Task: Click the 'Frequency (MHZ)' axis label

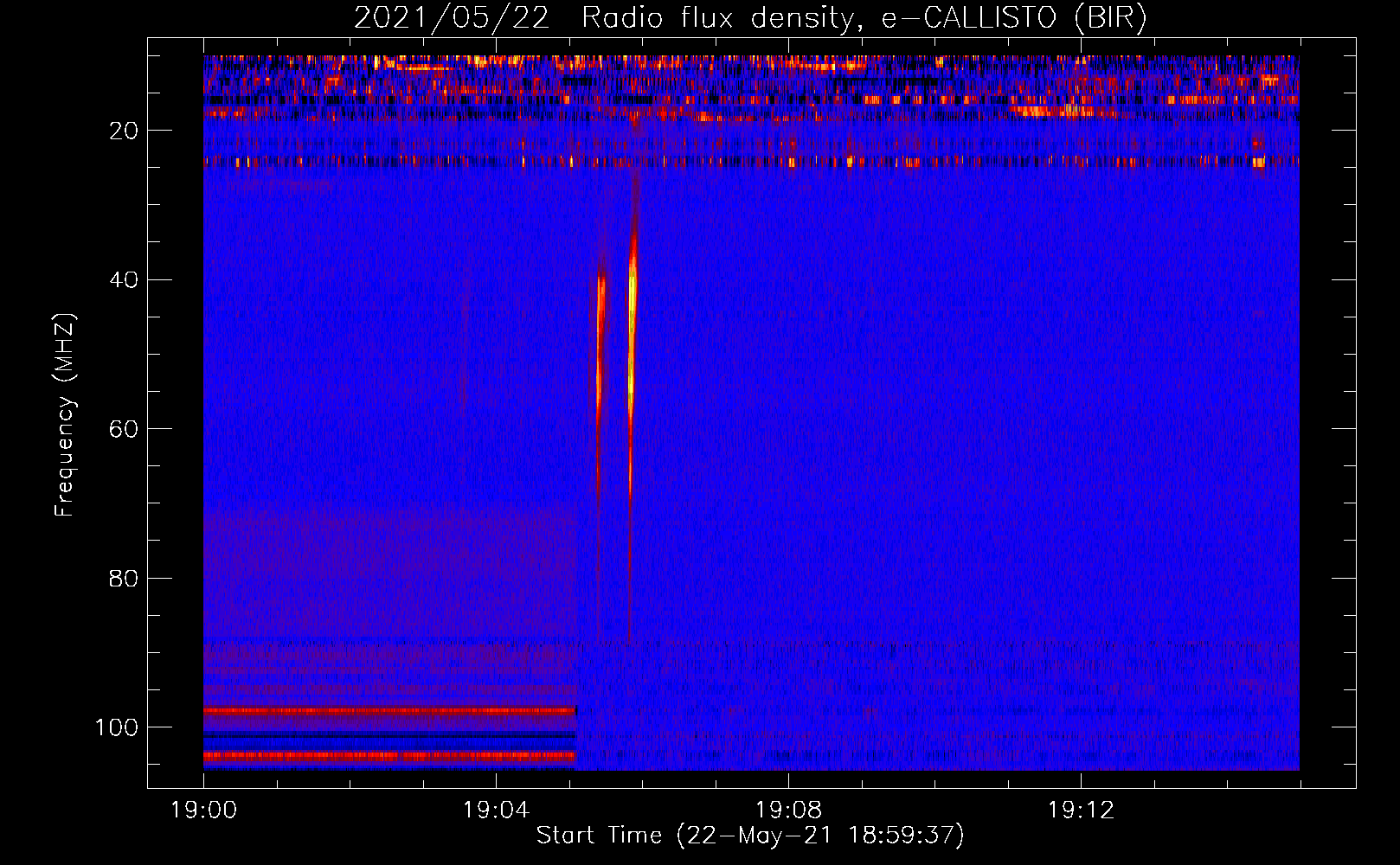Action: (x=65, y=414)
